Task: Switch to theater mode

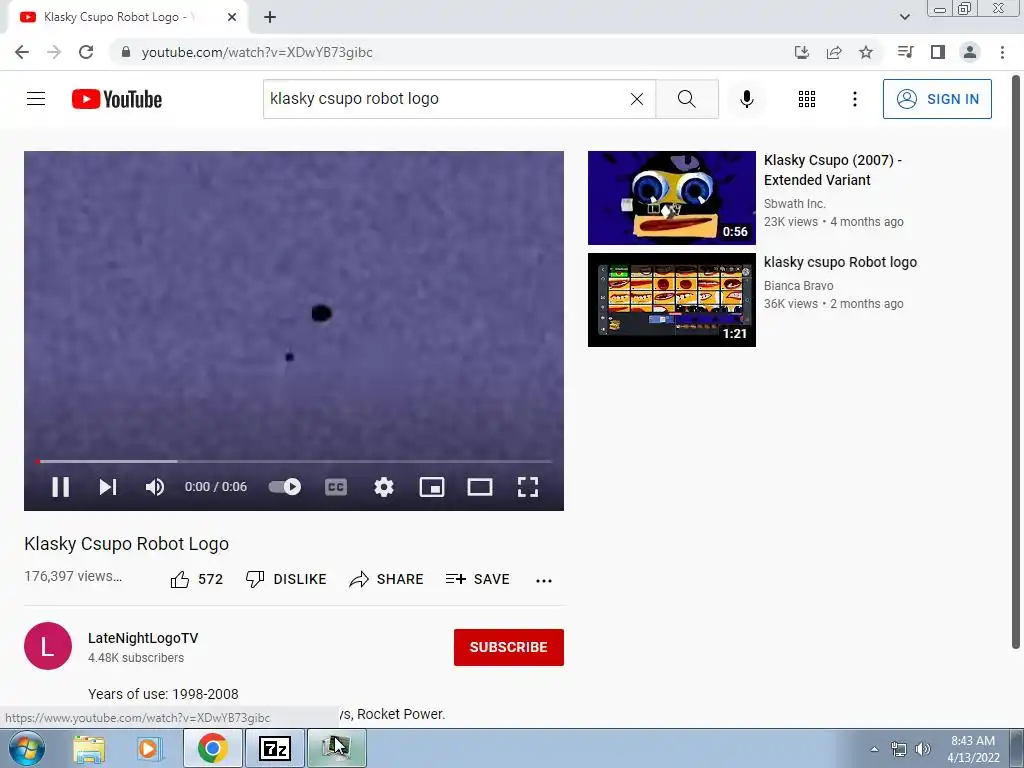Action: 480,487
